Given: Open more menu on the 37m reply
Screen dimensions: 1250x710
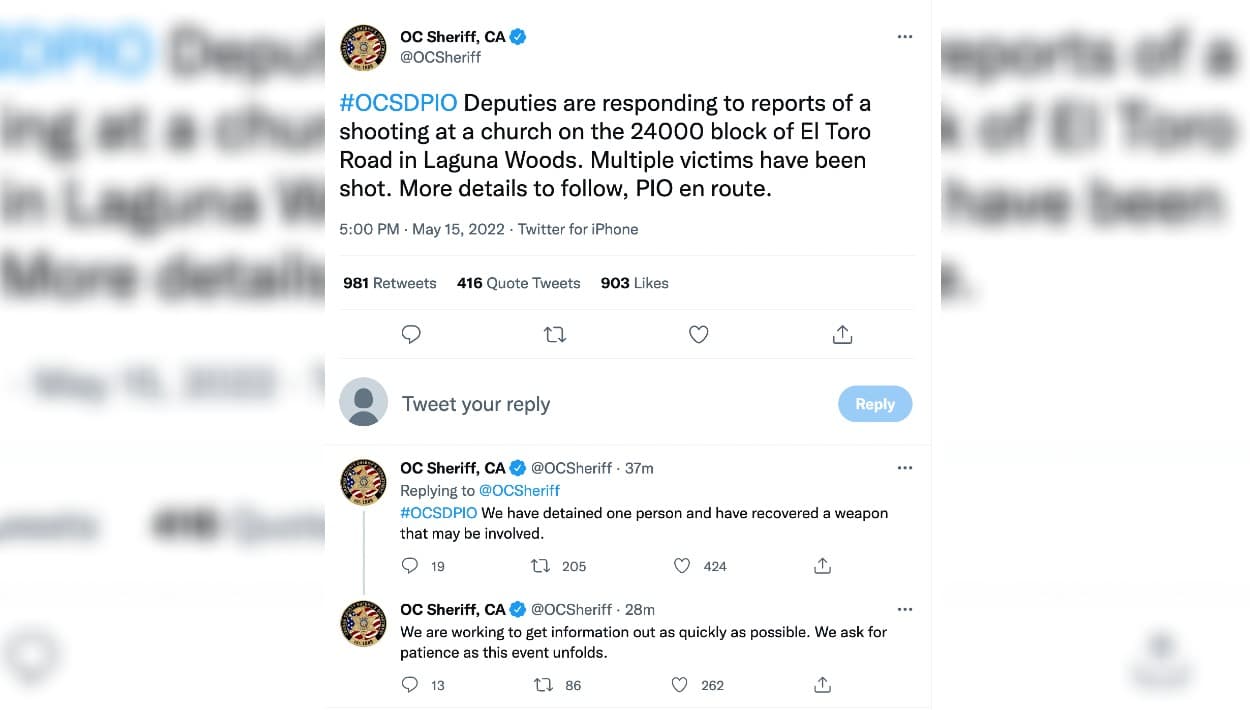Looking at the screenshot, I should pyautogui.click(x=905, y=467).
